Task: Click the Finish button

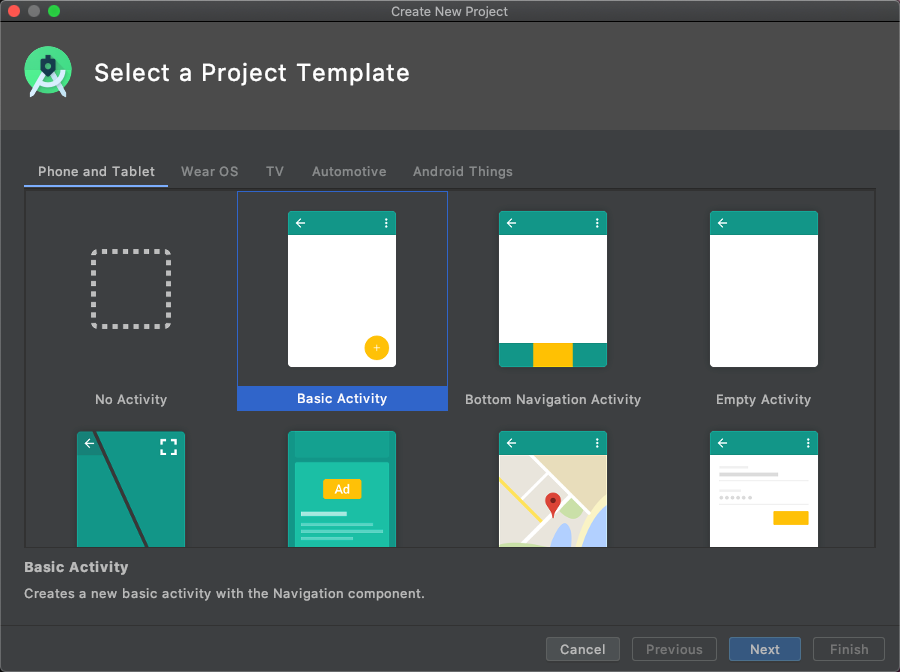Action: [849, 649]
